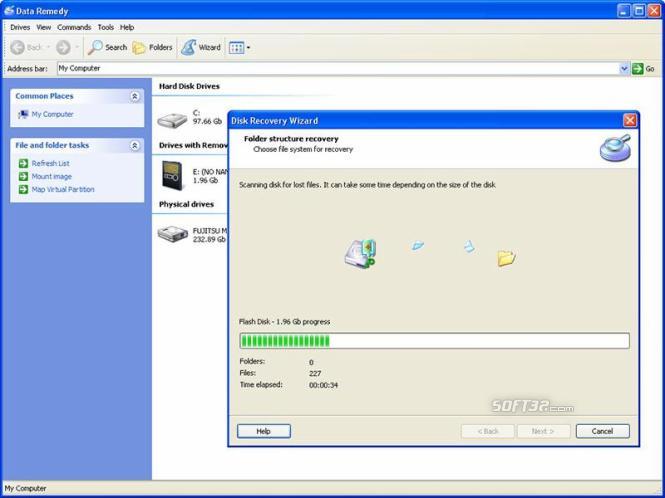Open My Computer link in Common Places
This screenshot has width=665, height=498.
click(x=52, y=114)
